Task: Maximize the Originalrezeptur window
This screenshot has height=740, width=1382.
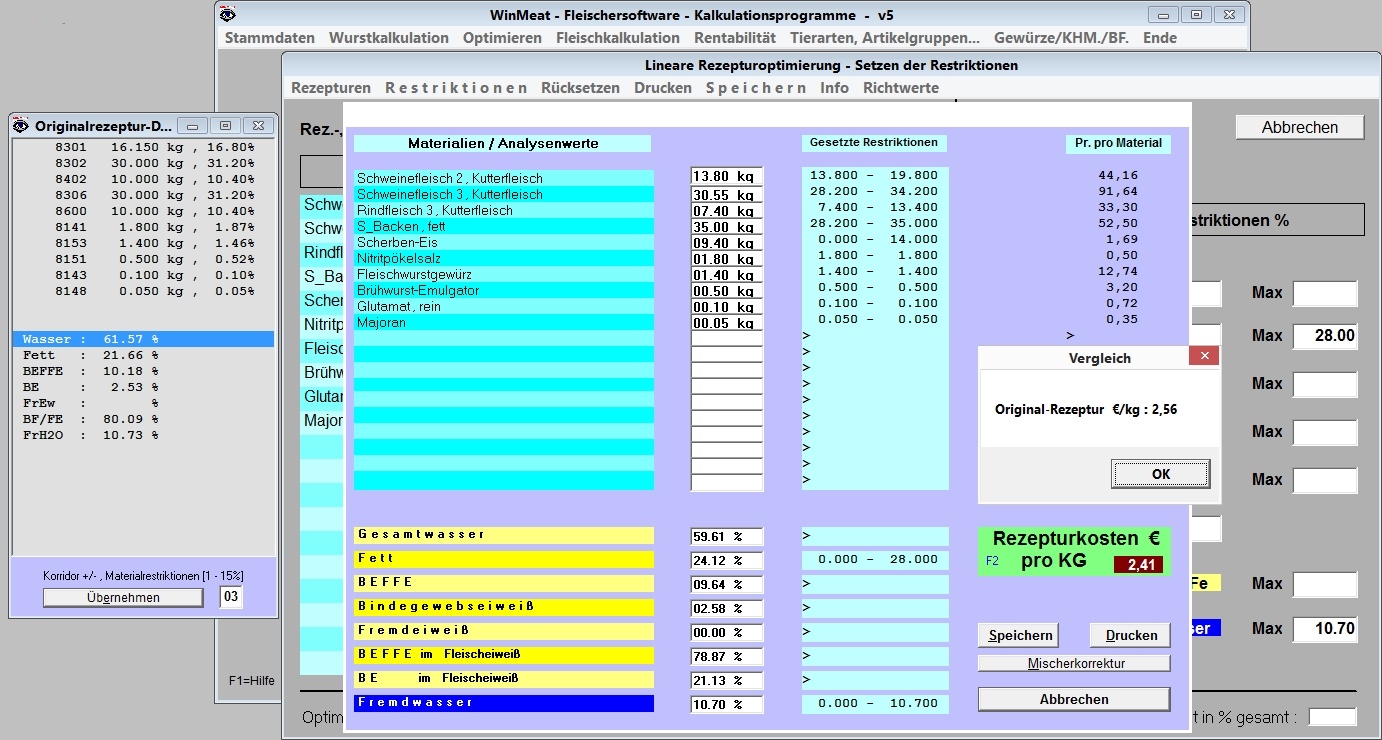Action: pyautogui.click(x=225, y=125)
